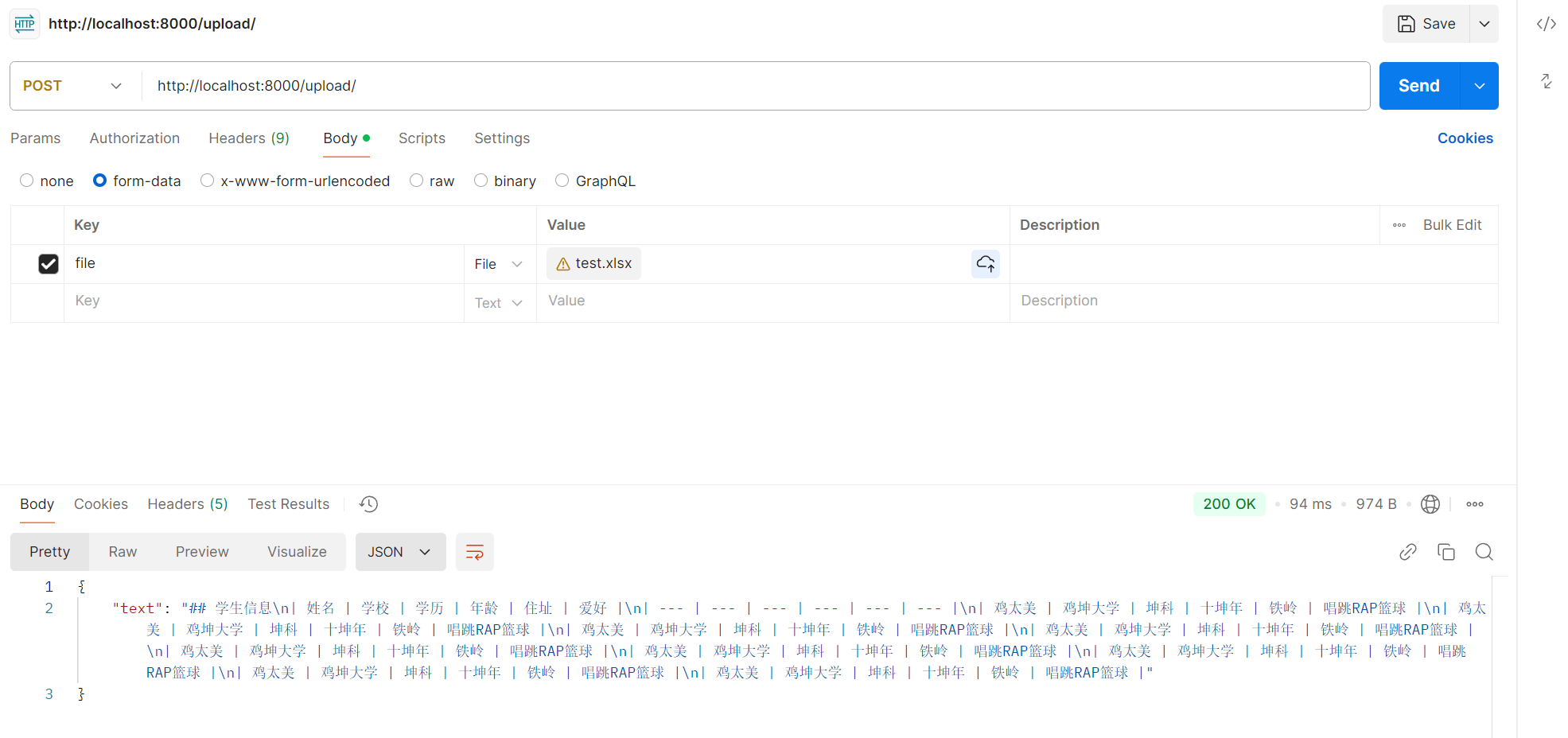Screen dimensions: 1568x738
Task: Click the file key name field
Action: point(263,263)
